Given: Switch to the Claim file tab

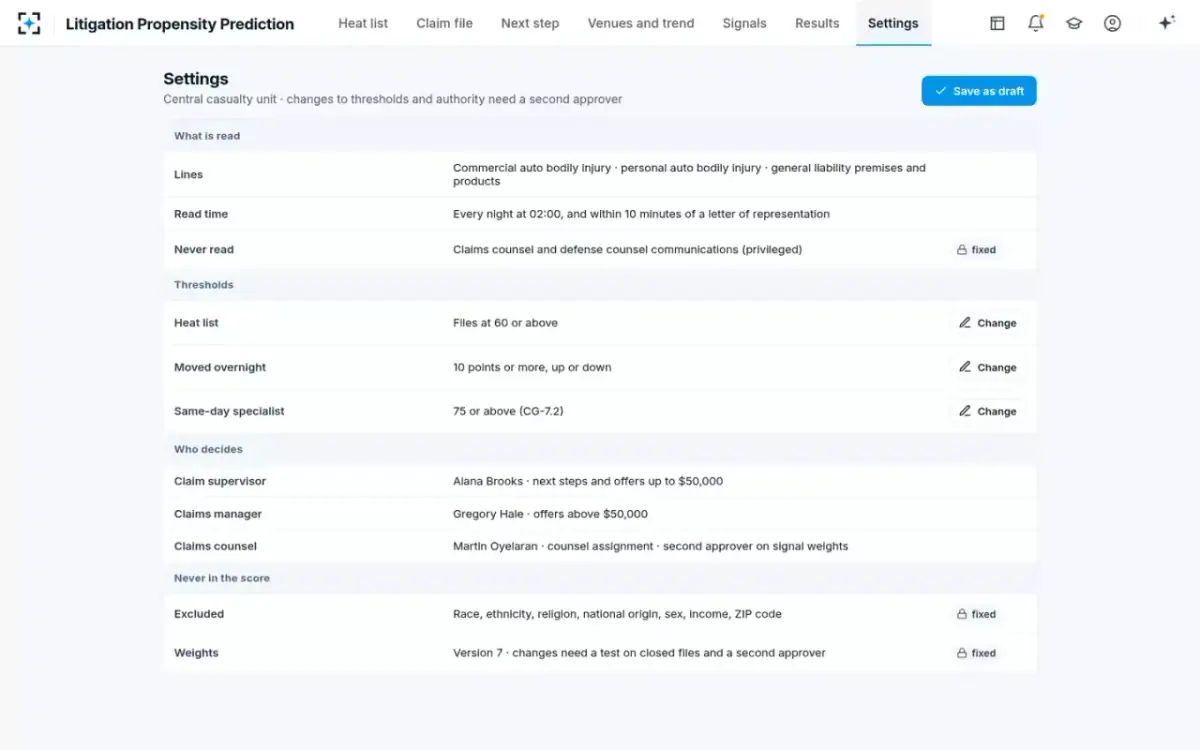Looking at the screenshot, I should click(444, 23).
